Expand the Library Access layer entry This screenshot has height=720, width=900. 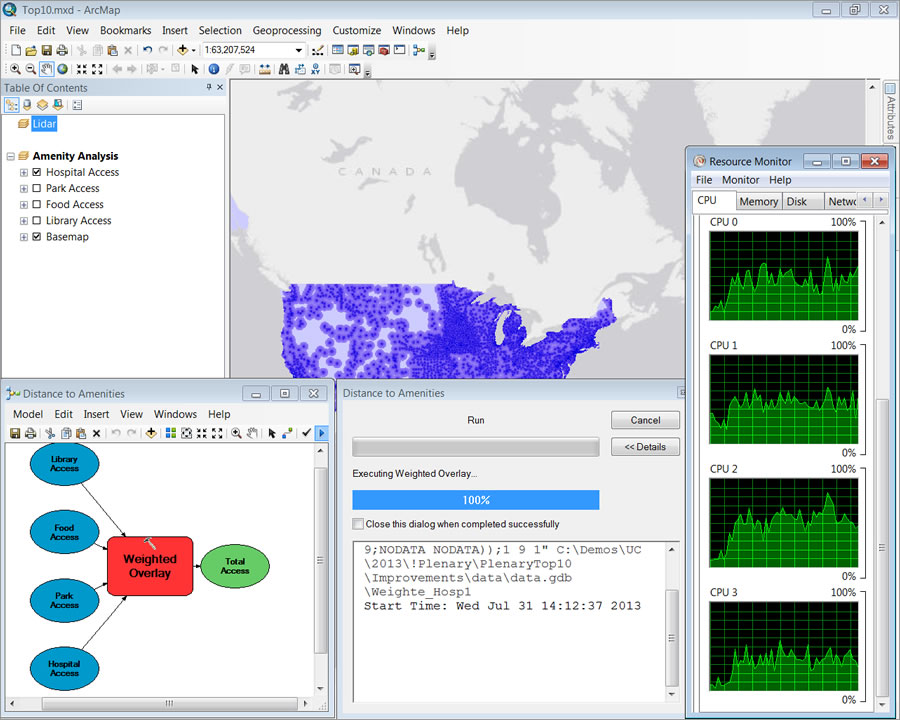(x=23, y=221)
